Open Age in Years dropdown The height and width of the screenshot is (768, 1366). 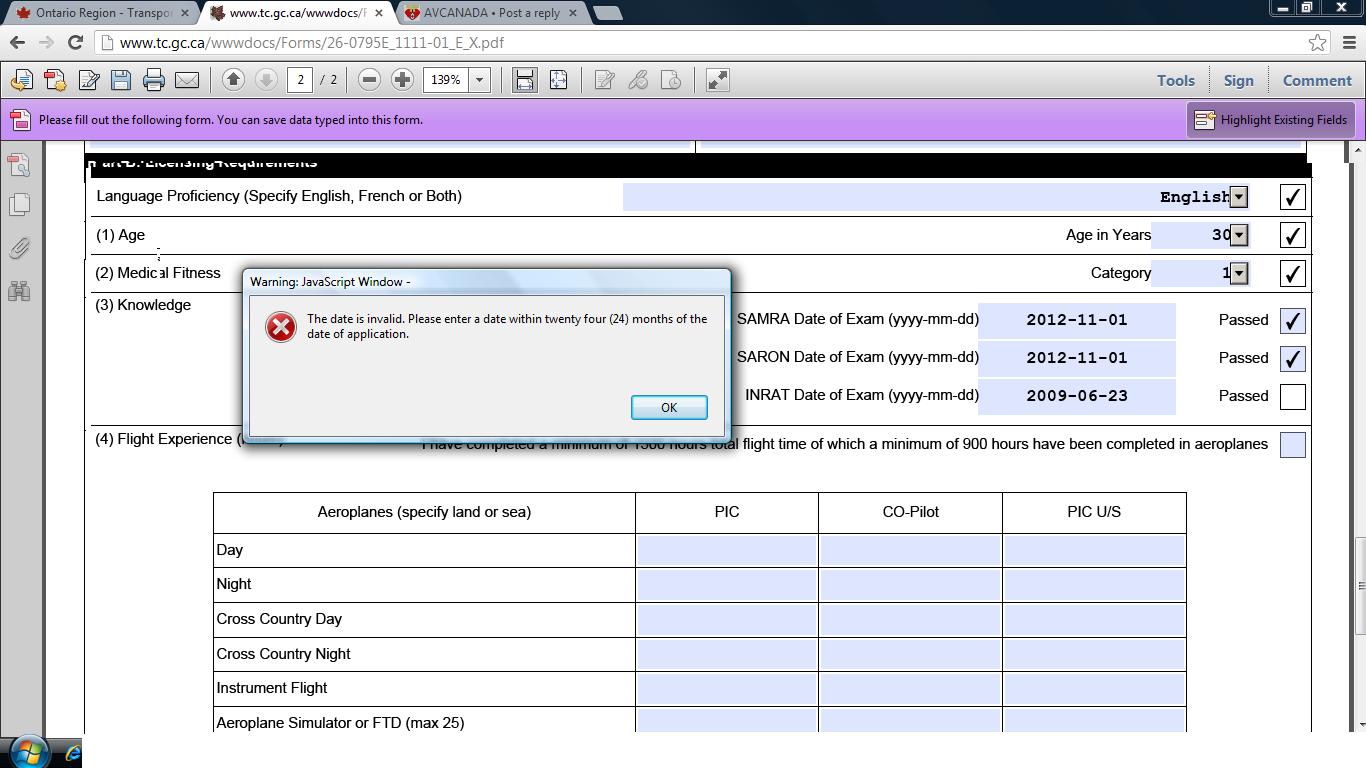(1238, 235)
